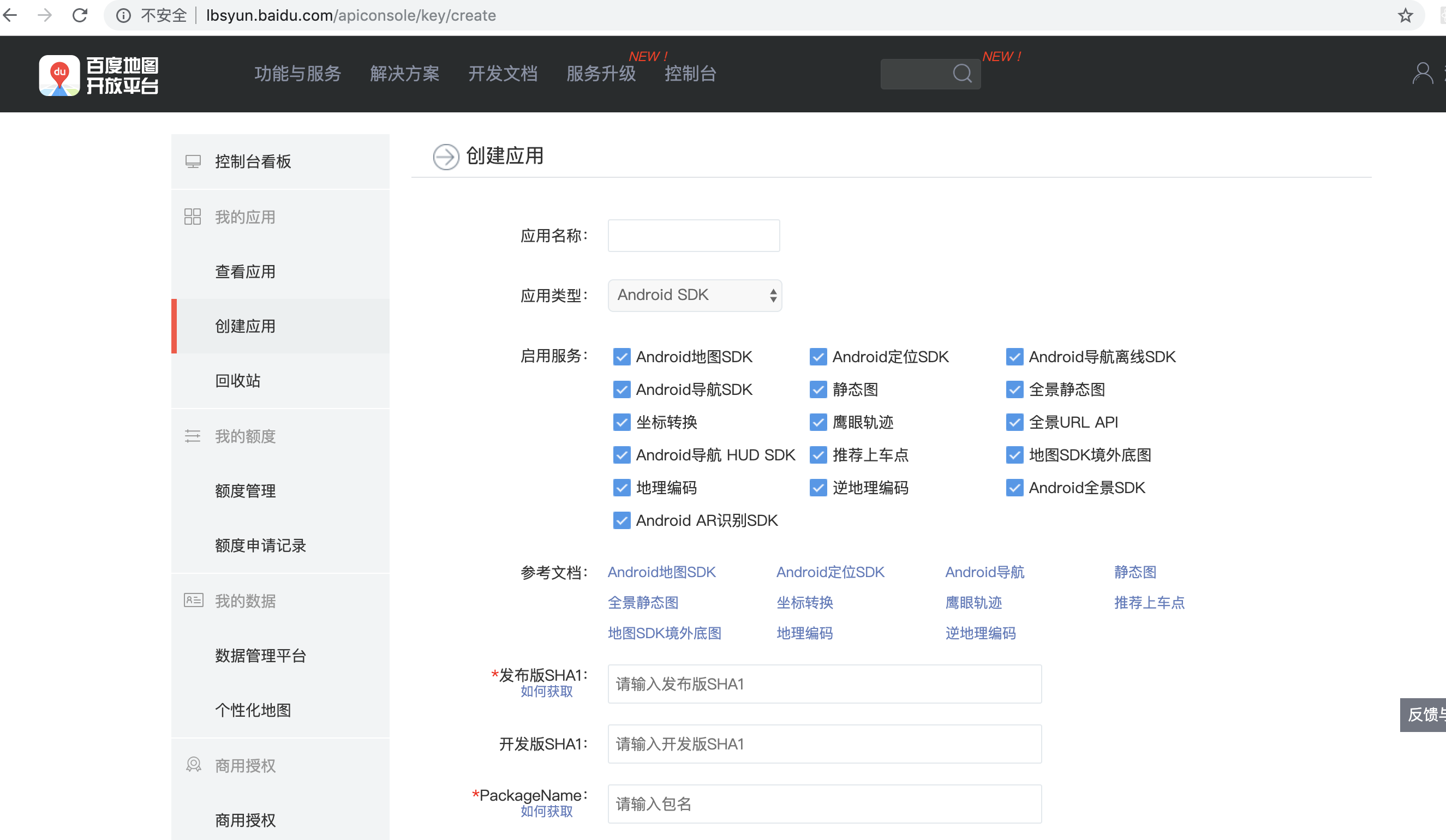The width and height of the screenshot is (1446, 840).
Task: Open 开发文档 in top navigation
Action: click(x=503, y=74)
